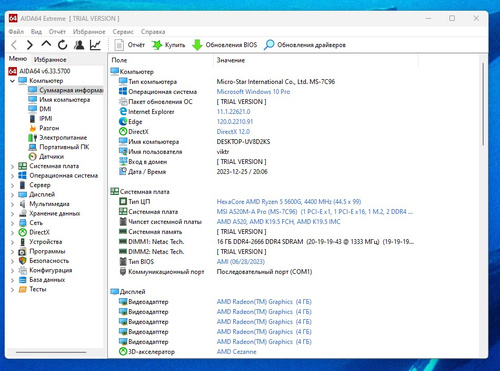This screenshot has width=500, height=371.
Task: Select the Дата / Время row
Action: click(193, 172)
